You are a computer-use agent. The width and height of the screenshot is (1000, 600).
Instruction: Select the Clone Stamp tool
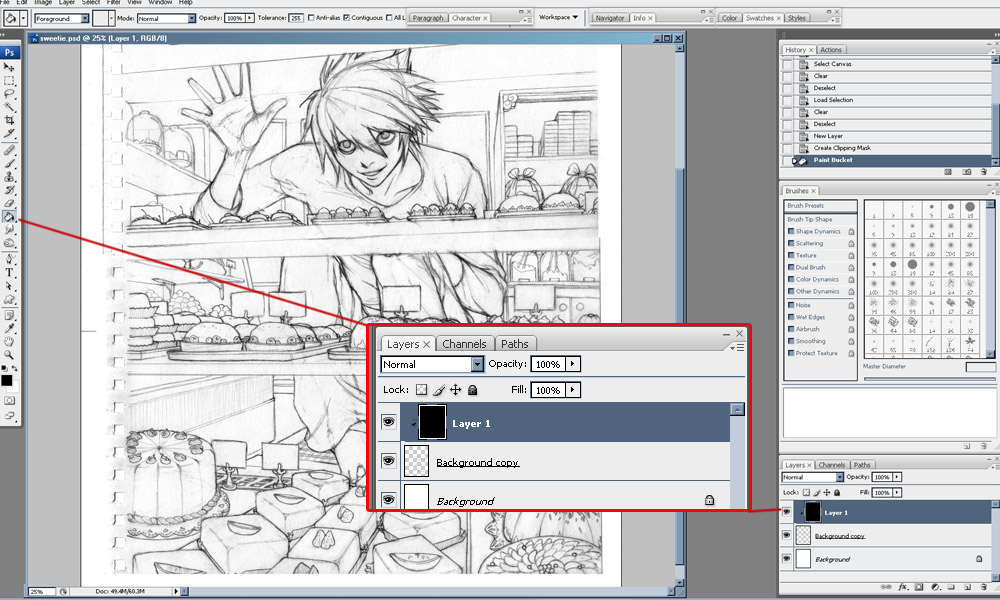pyautogui.click(x=9, y=177)
